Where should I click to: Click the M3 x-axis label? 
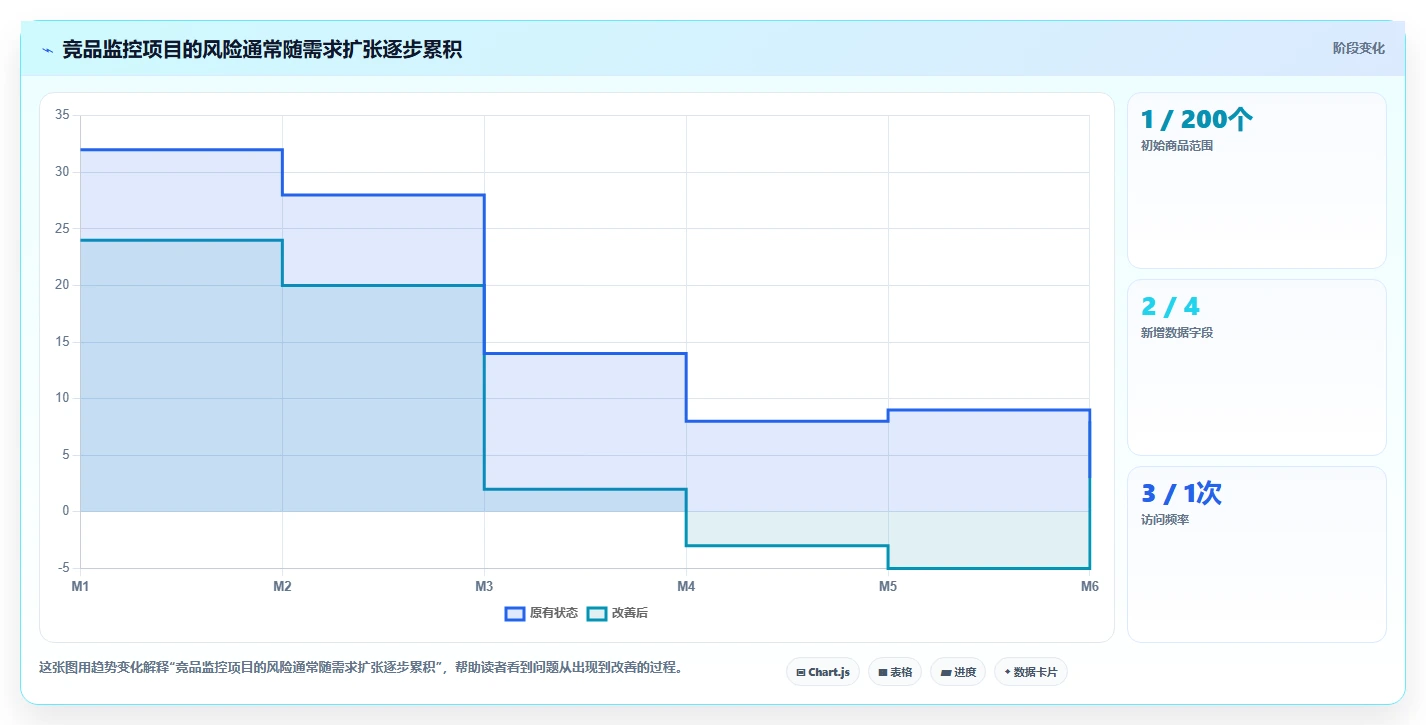[484, 586]
